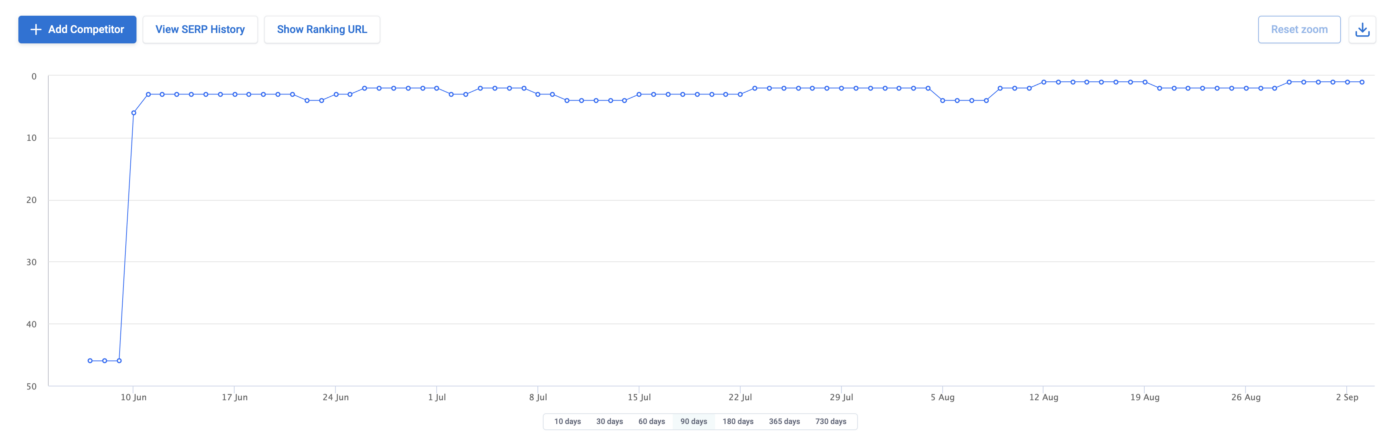Click the first data point at rank 46
The width and height of the screenshot is (1400, 439).
[90, 360]
